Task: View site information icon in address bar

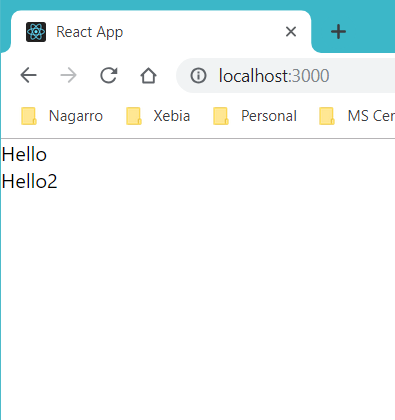Action: pyautogui.click(x=198, y=76)
